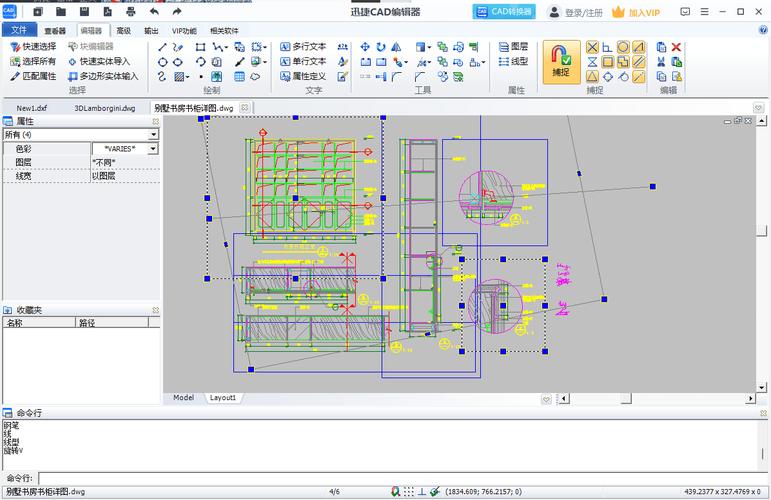The image size is (771, 500).
Task: Toggle the circle center snap option
Action: click(x=623, y=47)
